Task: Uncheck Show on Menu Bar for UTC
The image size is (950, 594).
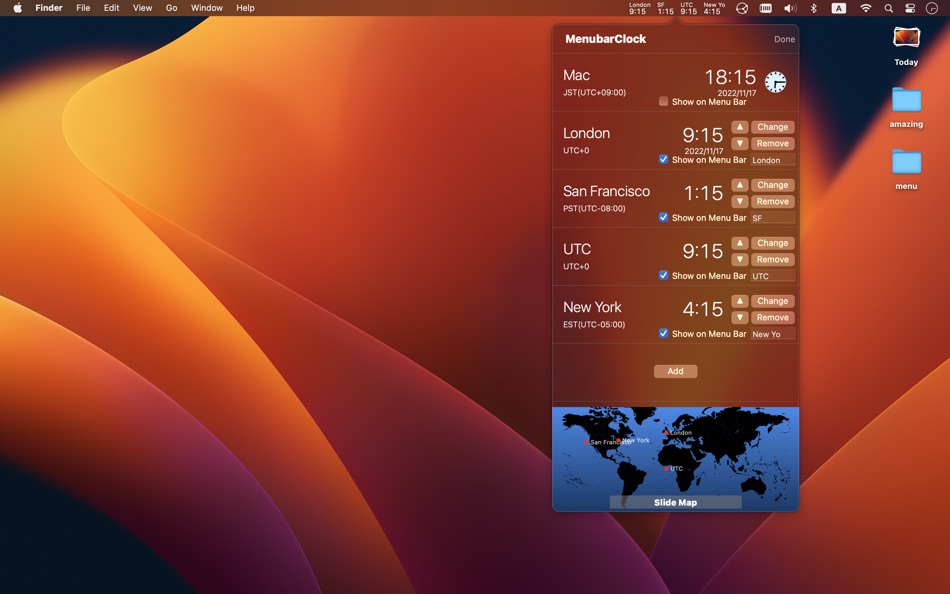Action: pyautogui.click(x=663, y=275)
